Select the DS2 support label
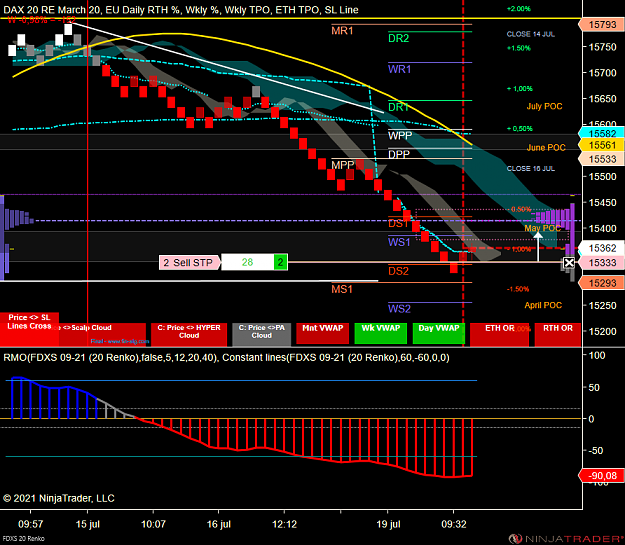The image size is (625, 545). [x=398, y=271]
